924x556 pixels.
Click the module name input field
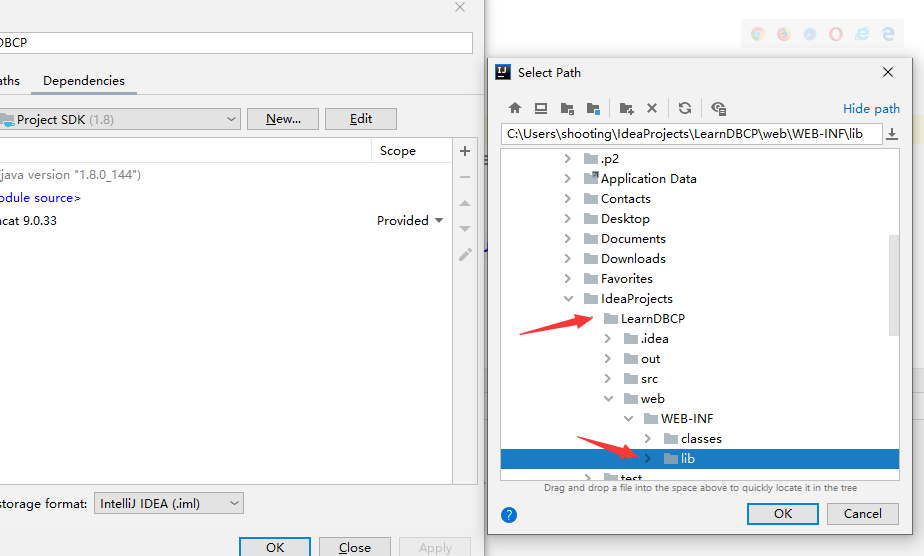(x=236, y=43)
